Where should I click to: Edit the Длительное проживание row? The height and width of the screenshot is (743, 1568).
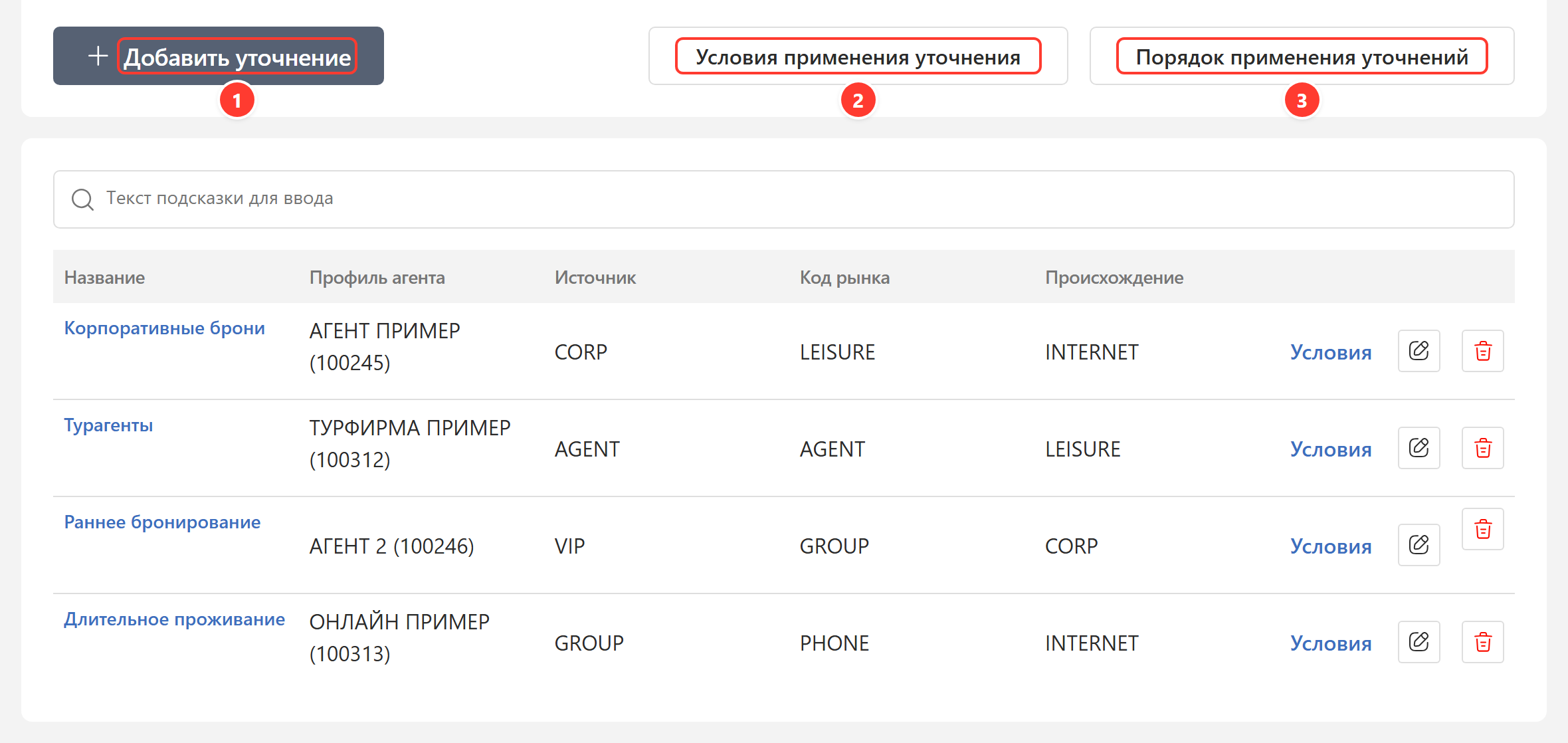1419,642
